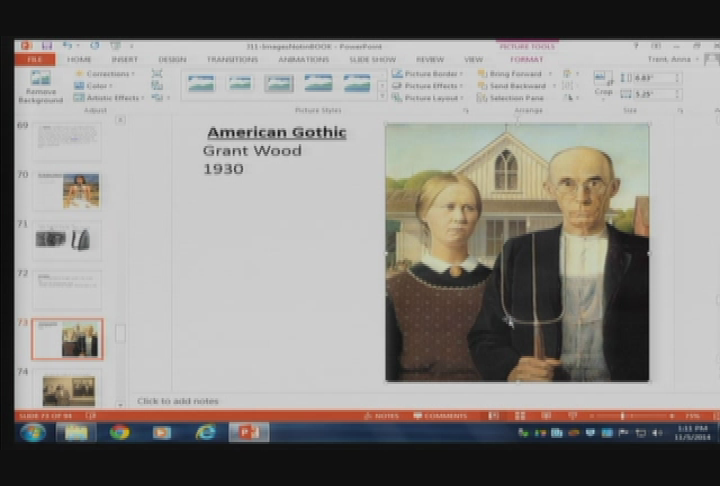Toggle the COMMENTS button in status bar
The height and width of the screenshot is (486, 720).
(x=440, y=416)
